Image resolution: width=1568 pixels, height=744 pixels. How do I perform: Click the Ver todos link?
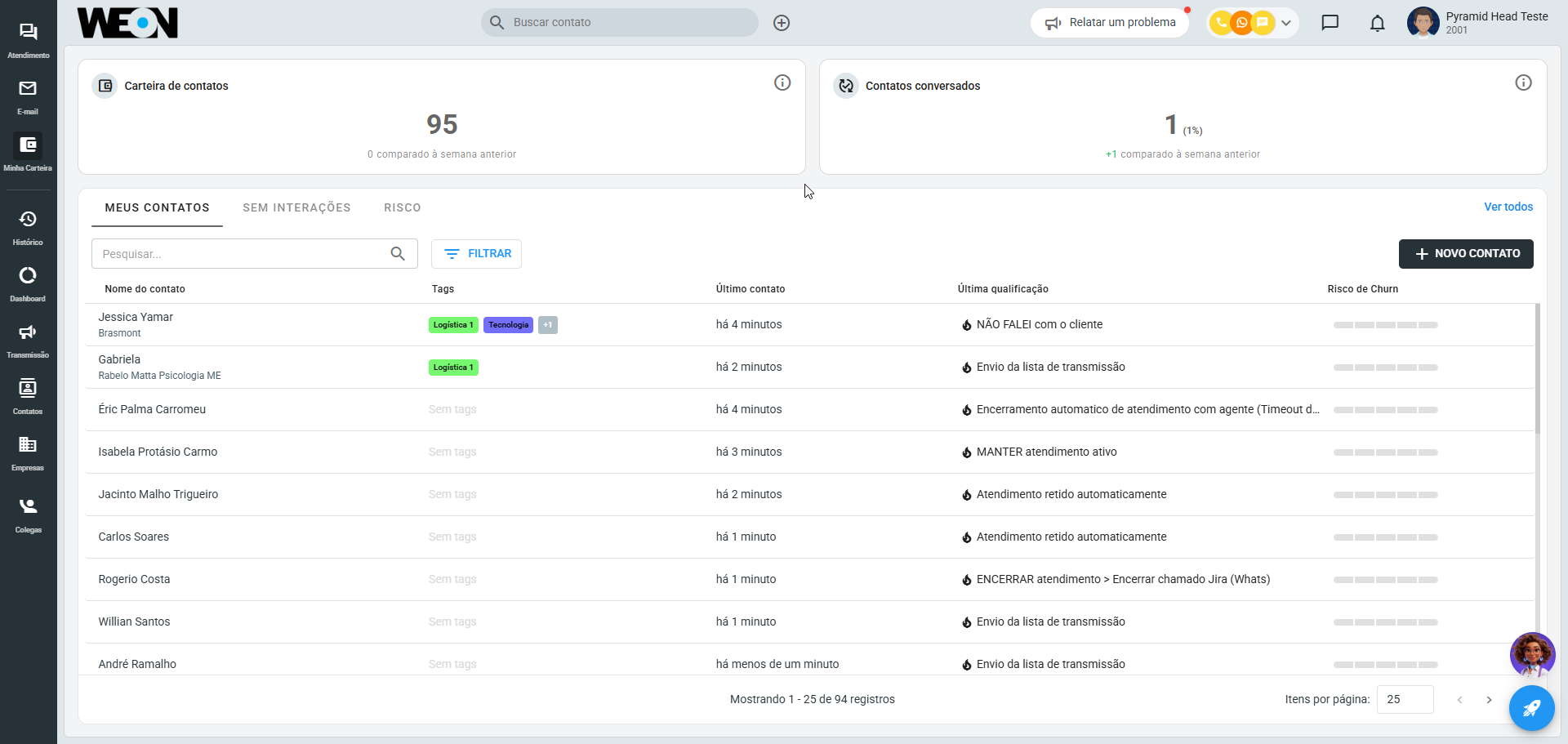(1508, 207)
